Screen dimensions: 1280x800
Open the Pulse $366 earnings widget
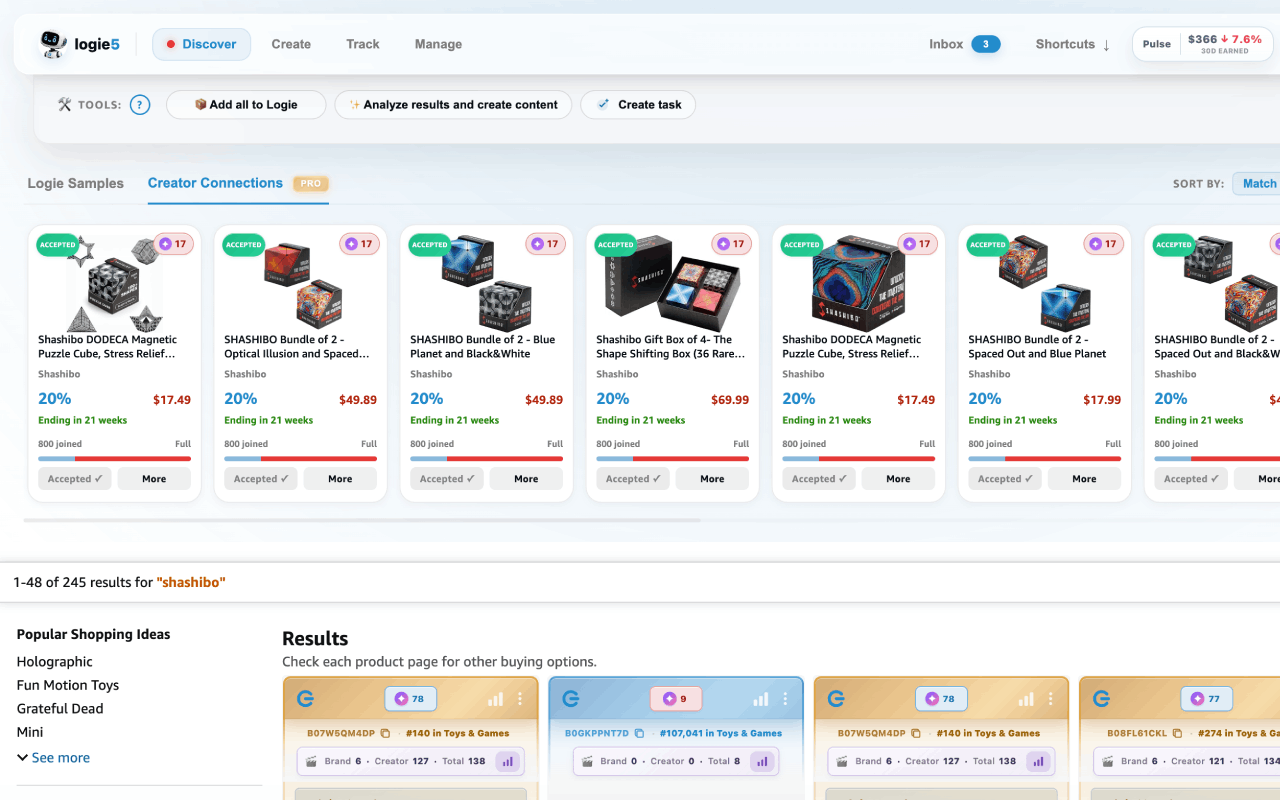(1202, 44)
